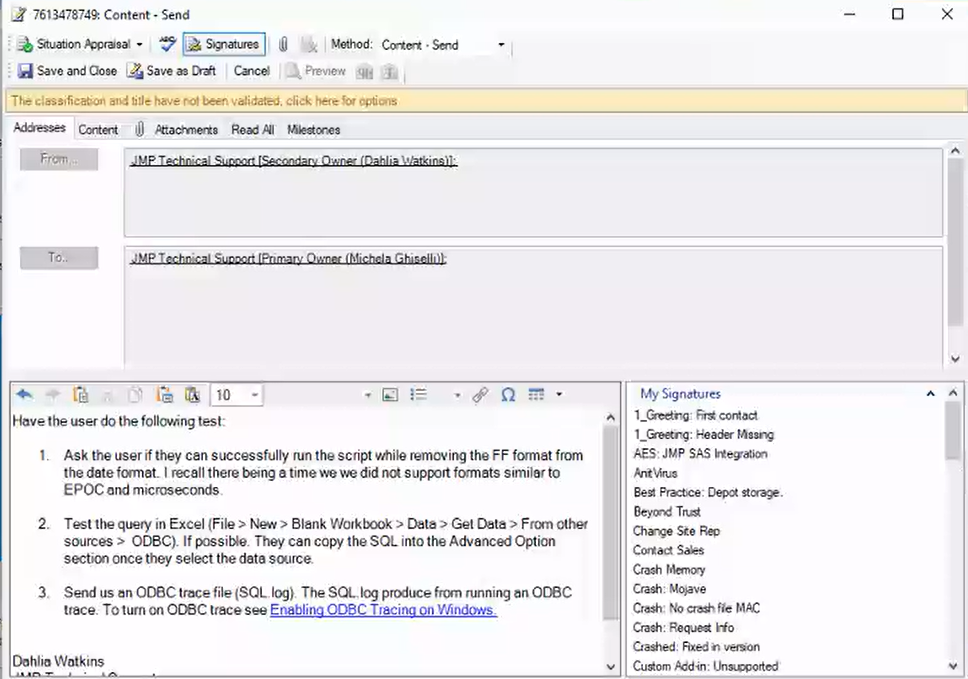Image resolution: width=968 pixels, height=679 pixels.
Task: Collapse the My Signatures panel
Action: click(x=930, y=394)
